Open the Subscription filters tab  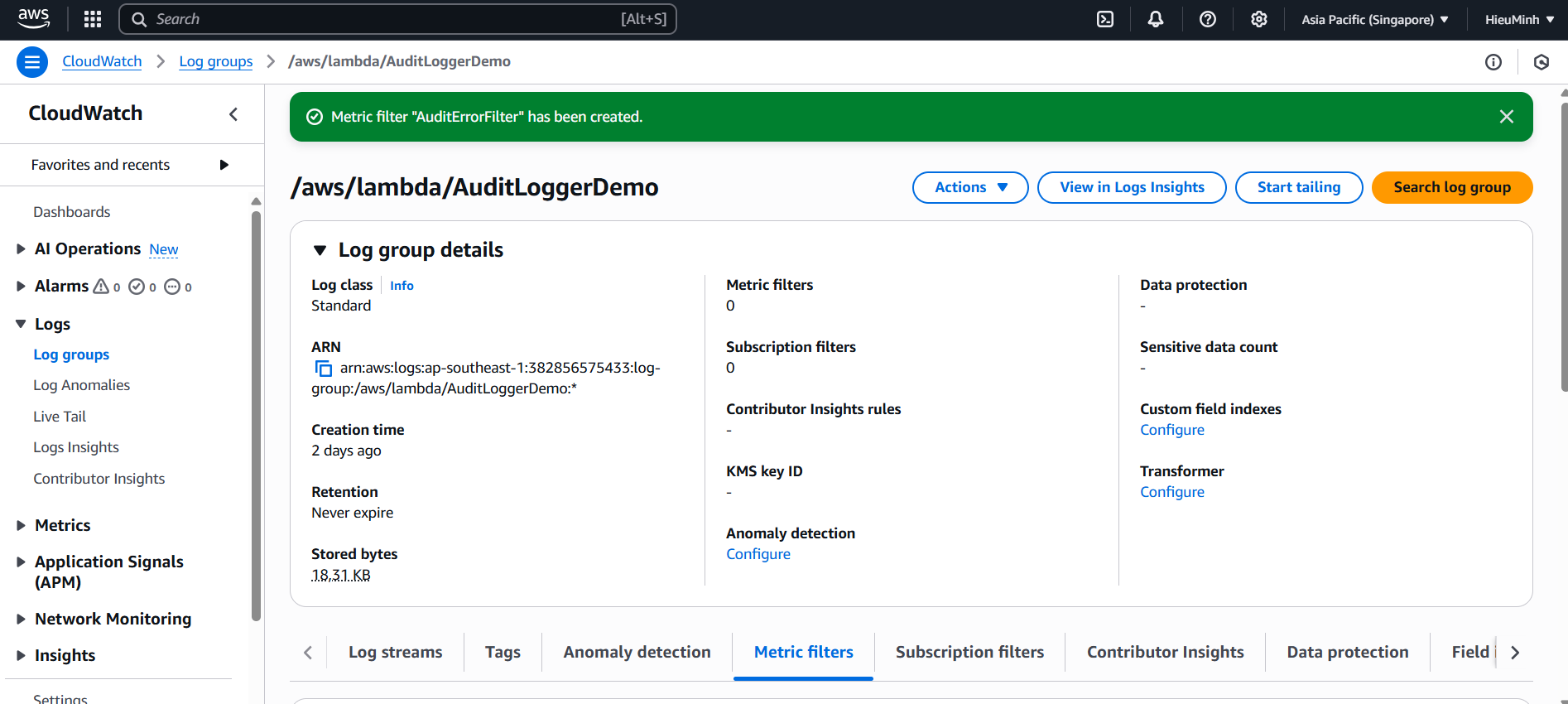coord(969,652)
